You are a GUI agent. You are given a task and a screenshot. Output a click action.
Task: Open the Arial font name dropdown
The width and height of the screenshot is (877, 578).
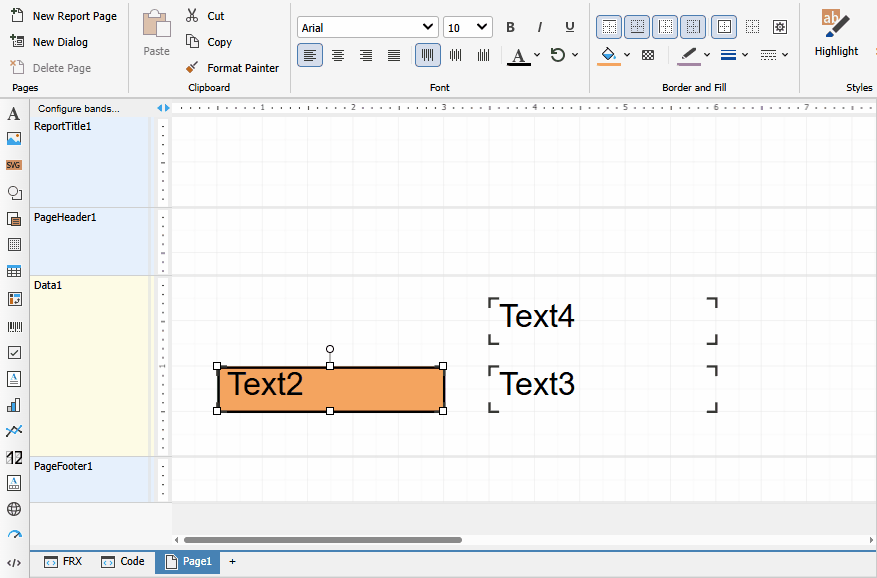pyautogui.click(x=367, y=27)
